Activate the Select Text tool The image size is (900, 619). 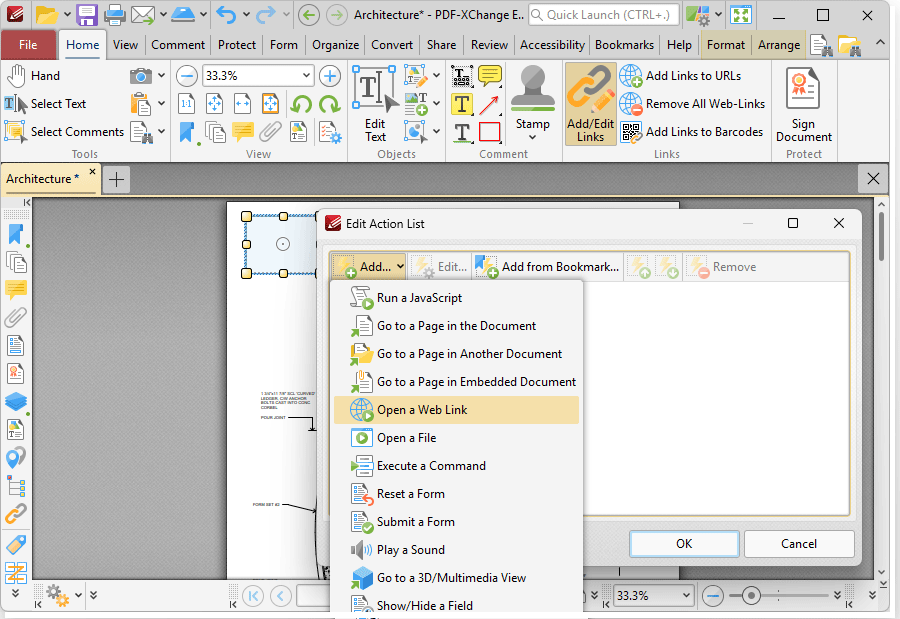[45, 104]
